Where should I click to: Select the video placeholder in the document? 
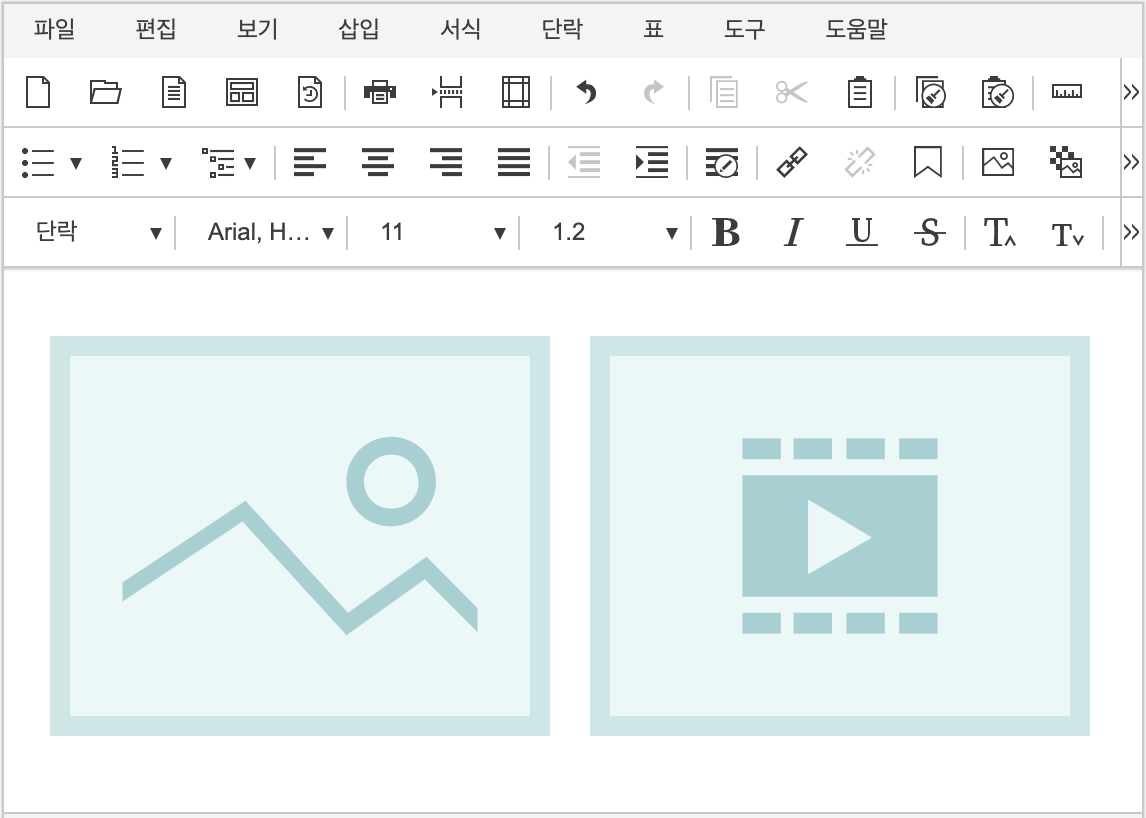pos(839,536)
